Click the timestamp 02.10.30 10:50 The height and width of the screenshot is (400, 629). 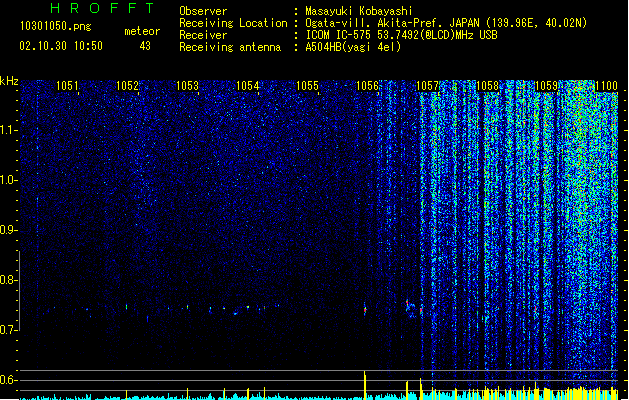[x=61, y=46]
